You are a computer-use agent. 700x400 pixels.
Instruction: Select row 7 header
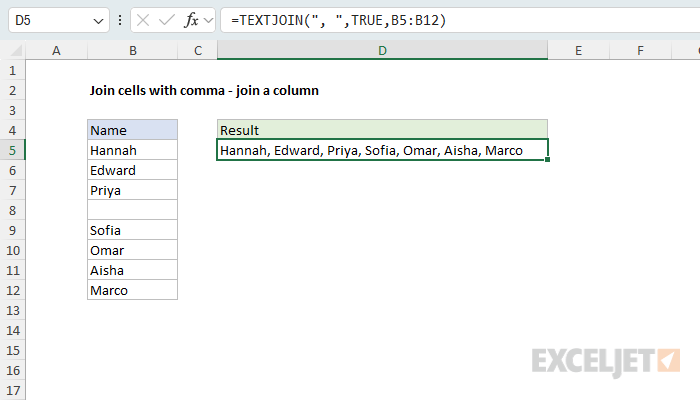point(12,191)
